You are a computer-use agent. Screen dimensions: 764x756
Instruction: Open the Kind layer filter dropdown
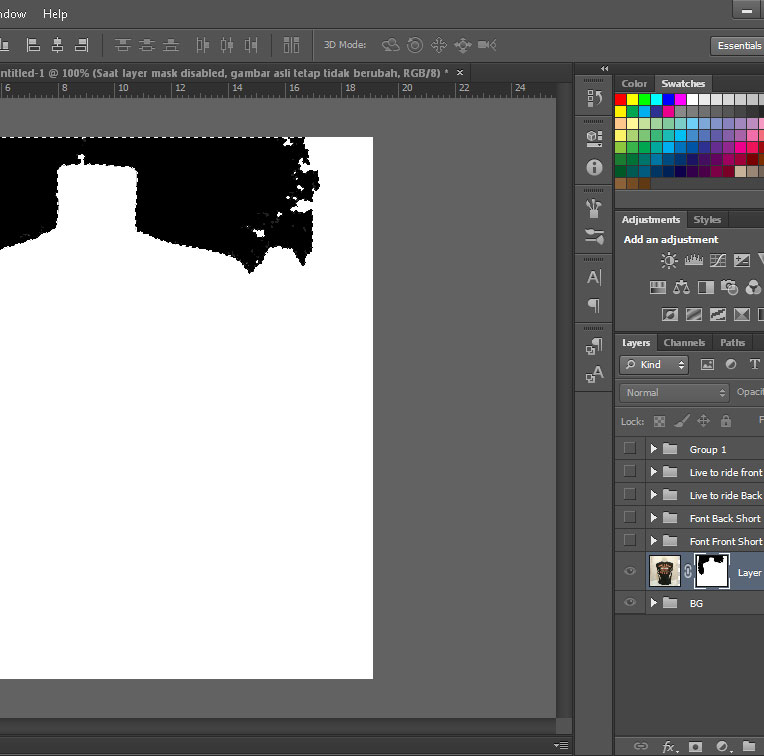pos(654,365)
